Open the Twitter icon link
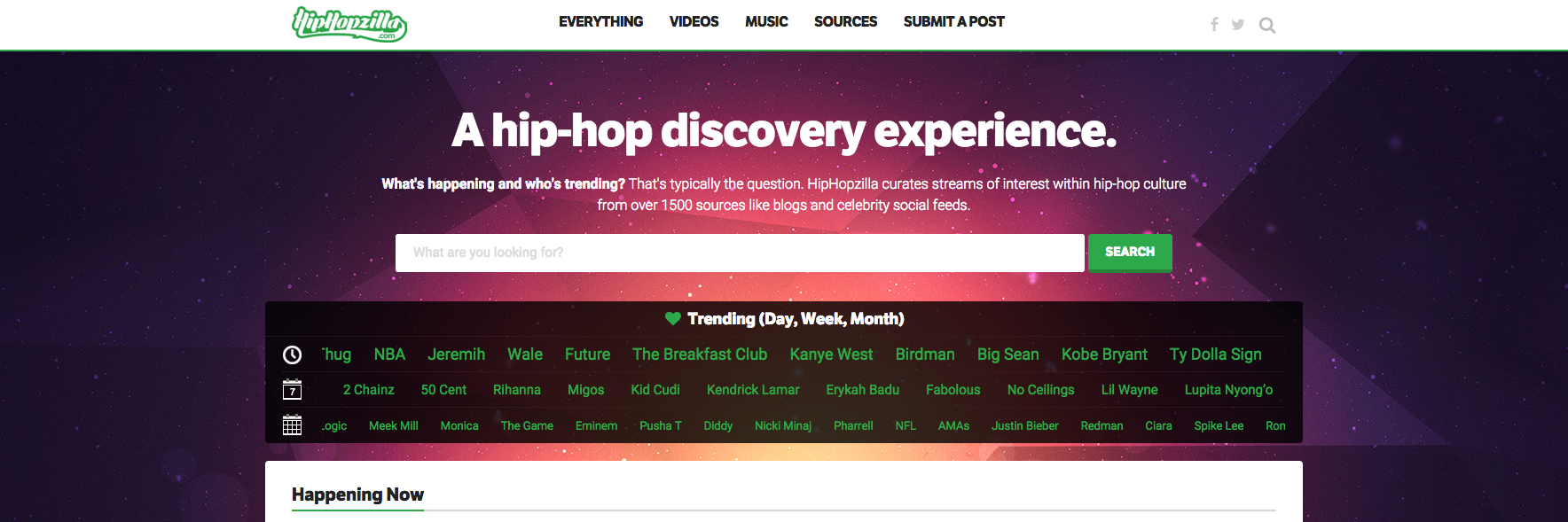1568x522 pixels. click(1238, 25)
